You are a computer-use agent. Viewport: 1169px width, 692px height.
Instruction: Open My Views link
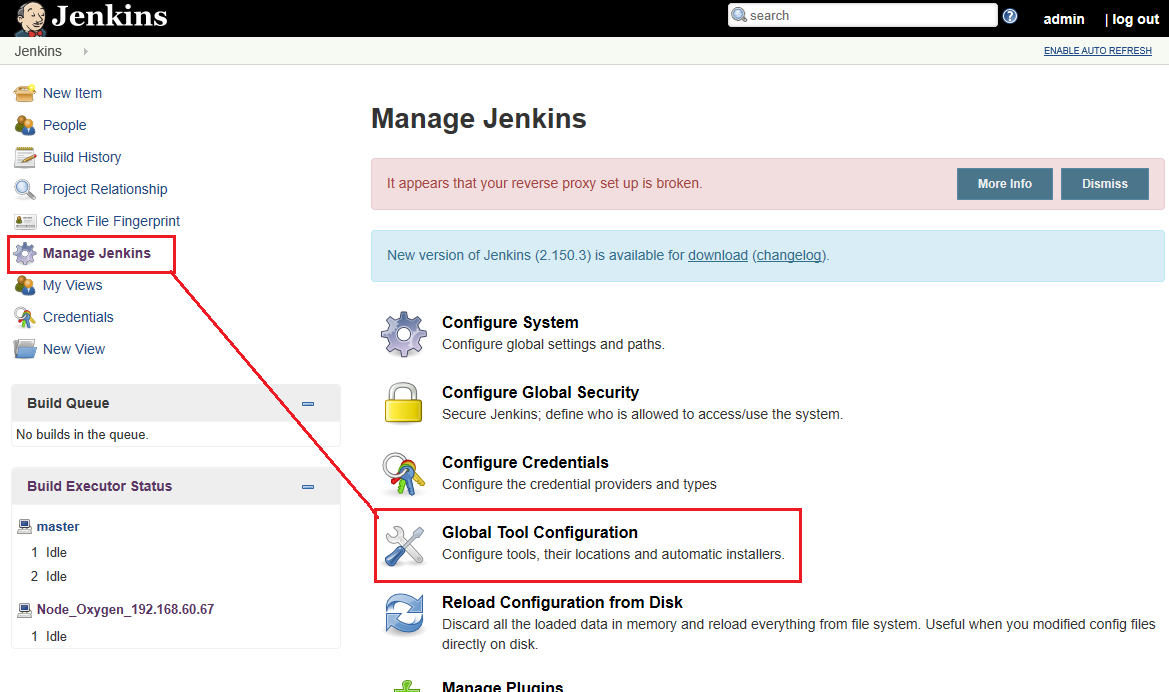click(x=72, y=286)
